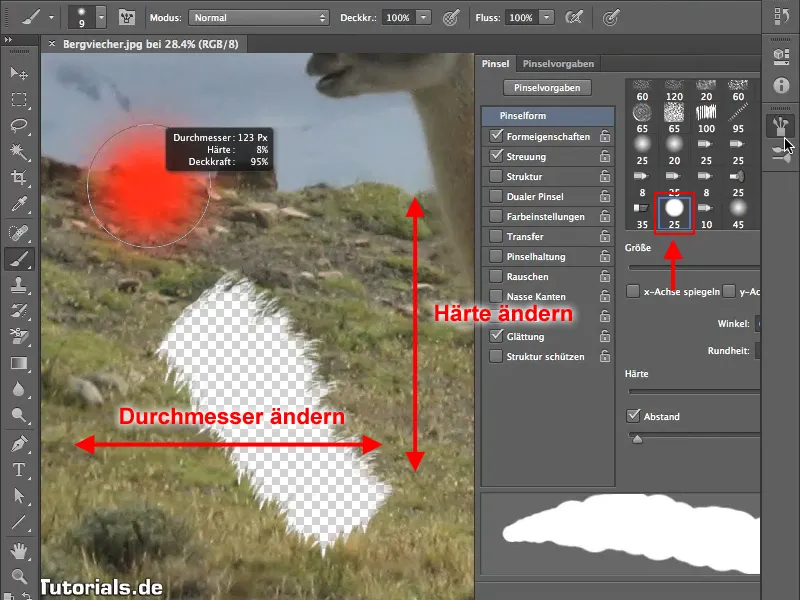Open the History panel dock icon
Viewport: 800px width, 600px height.
[x=781, y=16]
